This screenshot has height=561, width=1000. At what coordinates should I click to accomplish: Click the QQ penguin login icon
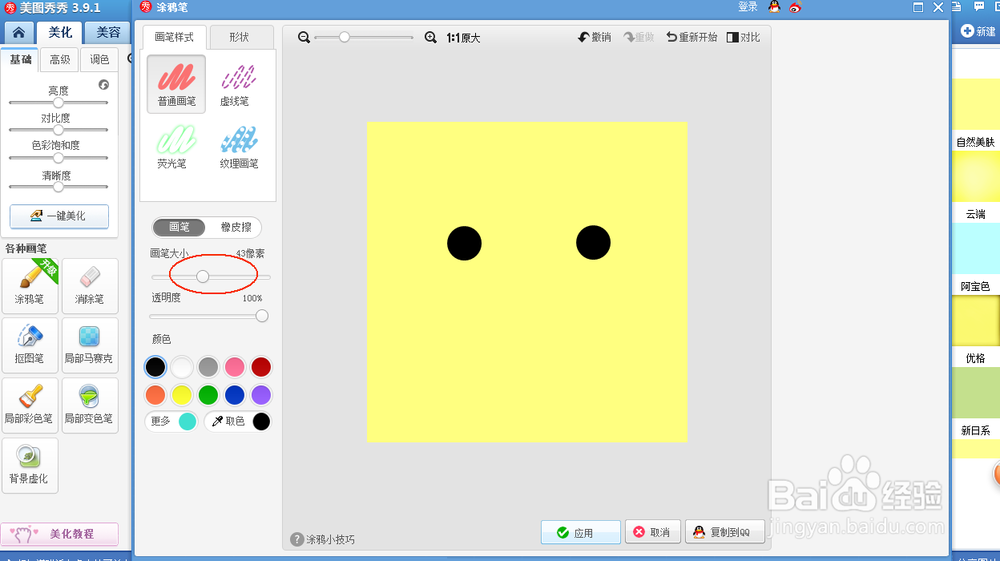774,7
